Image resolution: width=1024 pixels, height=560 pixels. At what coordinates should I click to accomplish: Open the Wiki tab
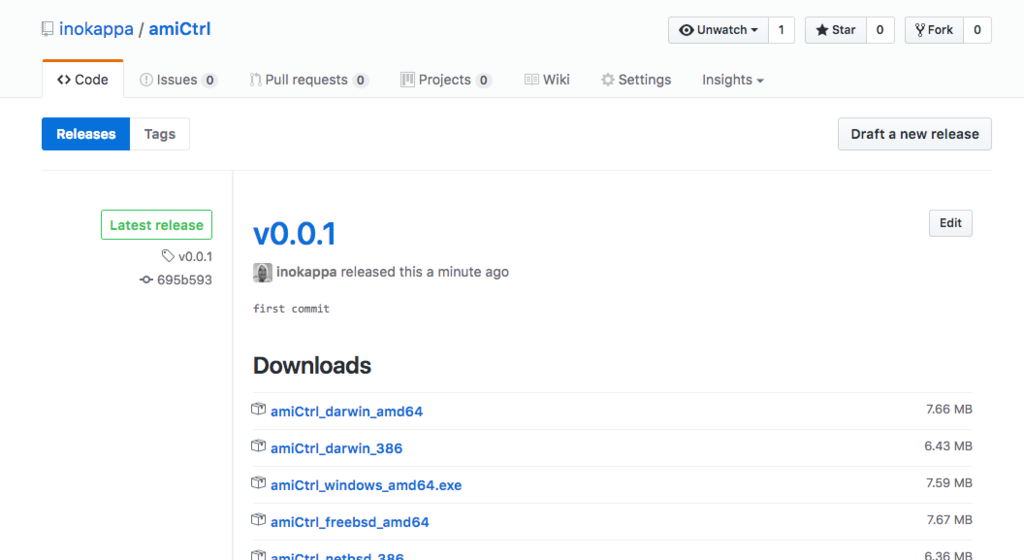tap(547, 80)
